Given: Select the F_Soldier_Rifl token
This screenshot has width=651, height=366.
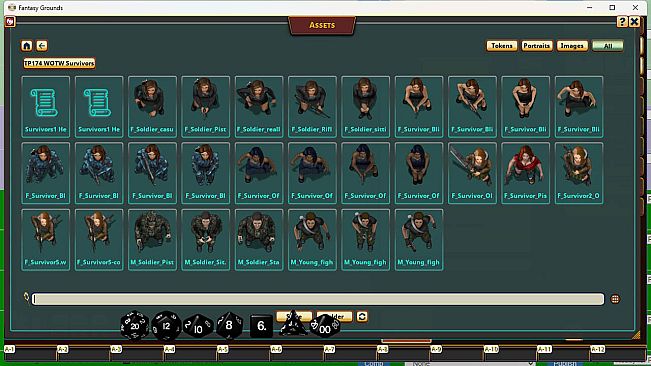Looking at the screenshot, I should pyautogui.click(x=312, y=107).
